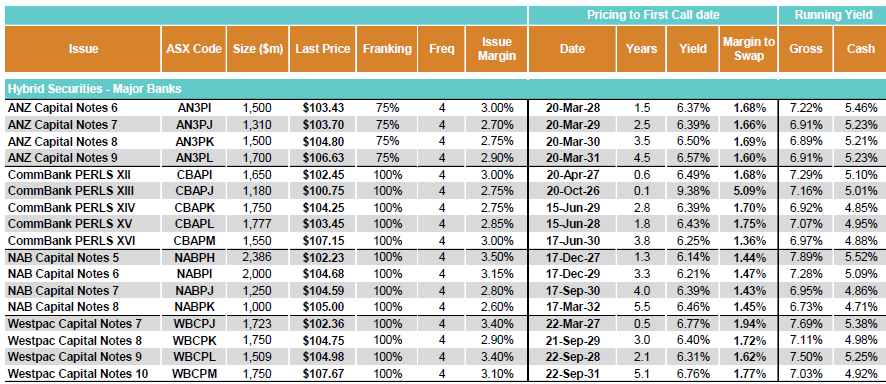The height and width of the screenshot is (384, 886).
Task: Click the ANZ Capital Notes 6 issue name
Action: (63, 107)
